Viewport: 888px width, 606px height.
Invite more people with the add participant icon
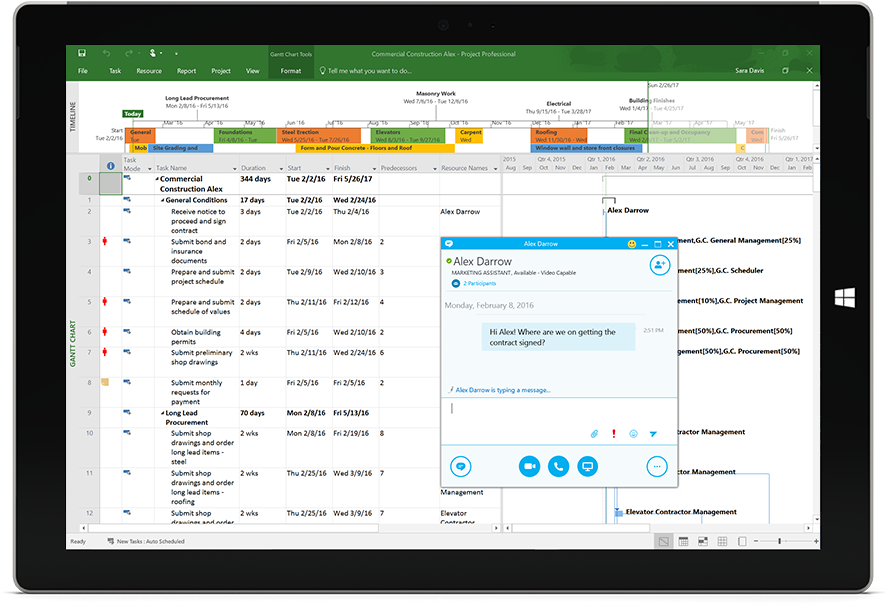659,265
